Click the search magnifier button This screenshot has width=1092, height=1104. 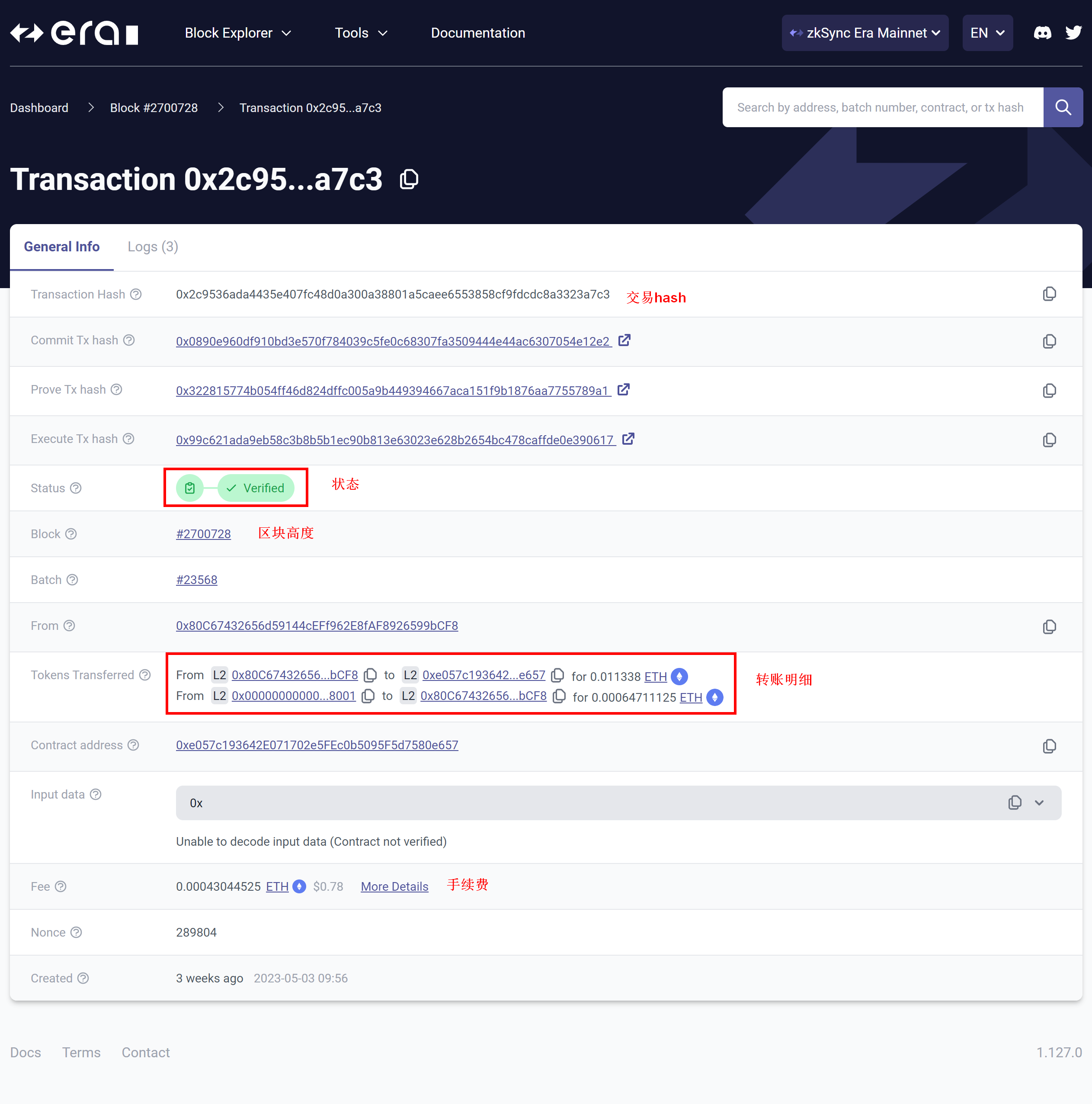point(1062,107)
